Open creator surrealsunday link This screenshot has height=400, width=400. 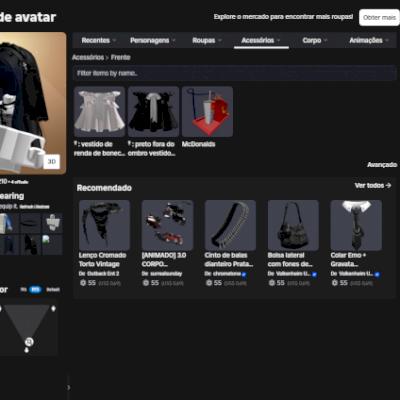pos(166,274)
